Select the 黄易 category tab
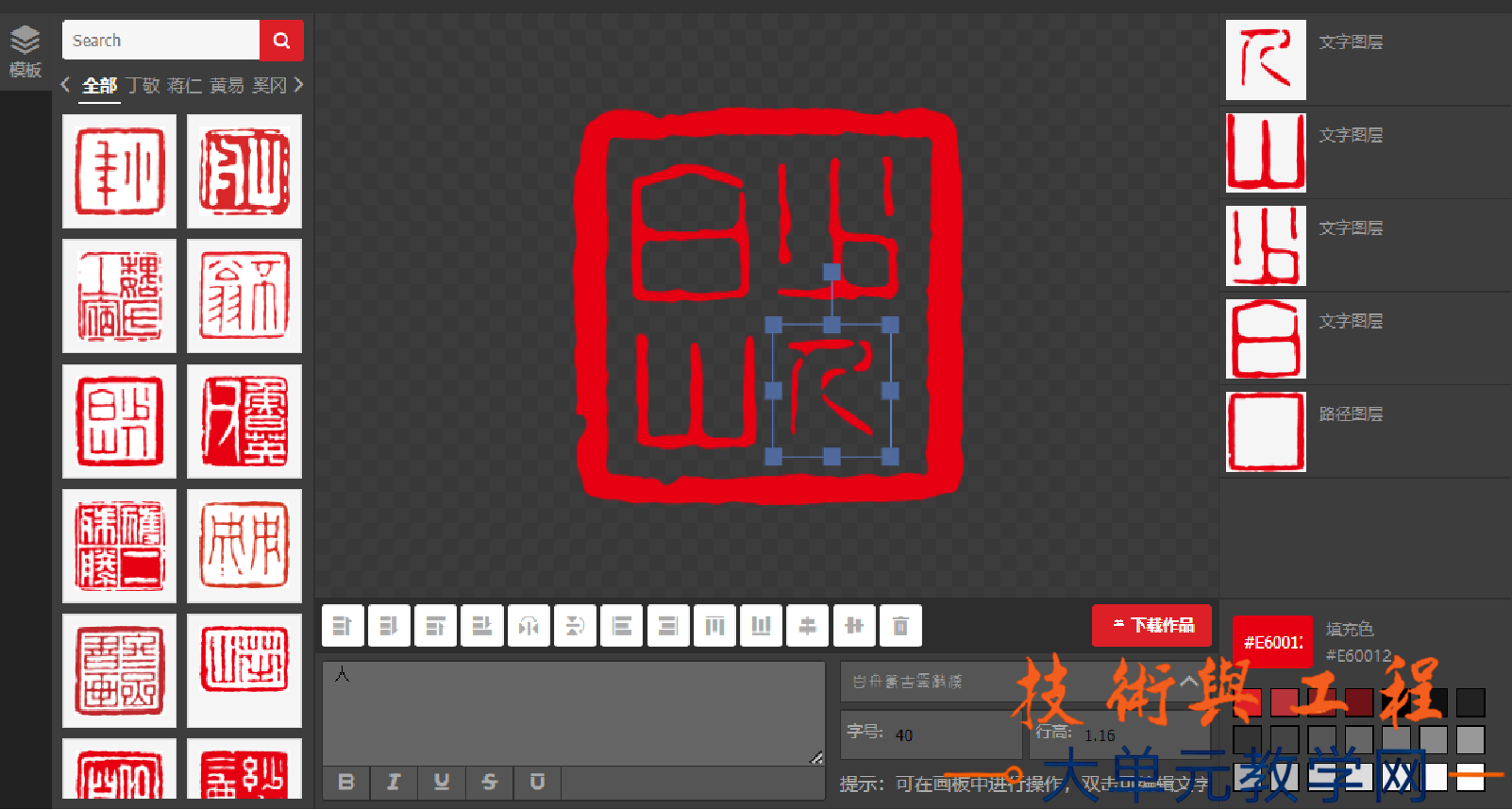This screenshot has width=1512, height=810. pos(227,86)
